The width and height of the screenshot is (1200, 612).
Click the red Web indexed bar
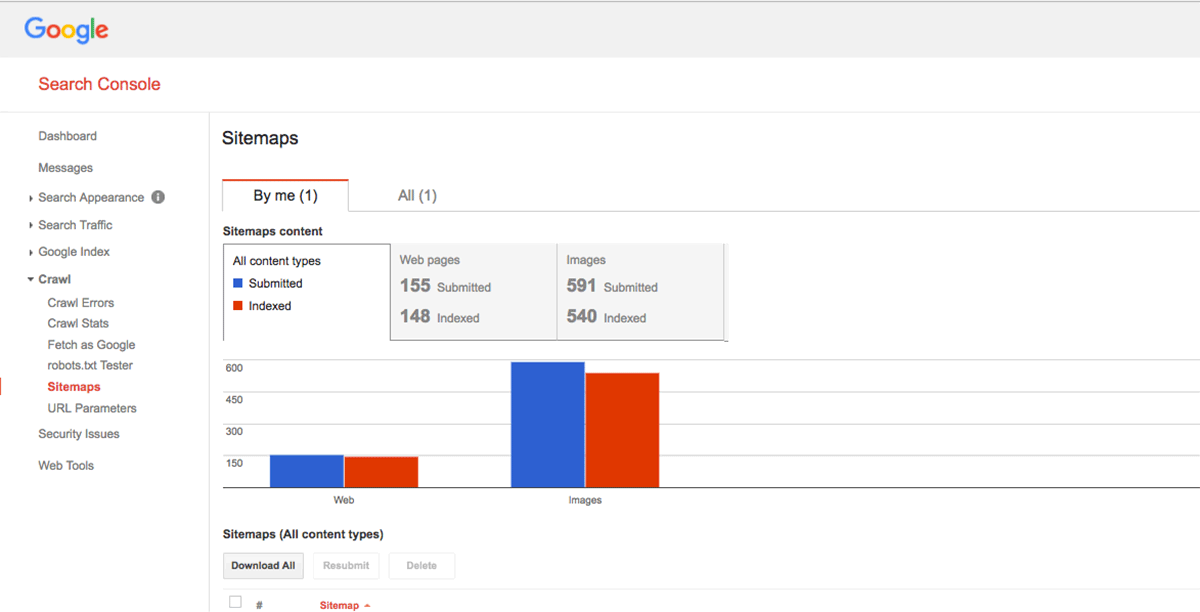point(381,472)
